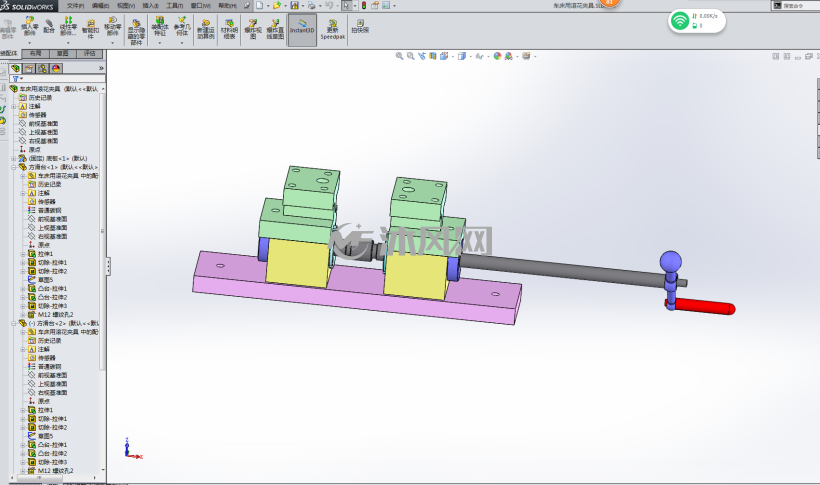This screenshot has height=485, width=820.
Task: Click Zoom to Fit in view toolbar
Action: tap(400, 56)
